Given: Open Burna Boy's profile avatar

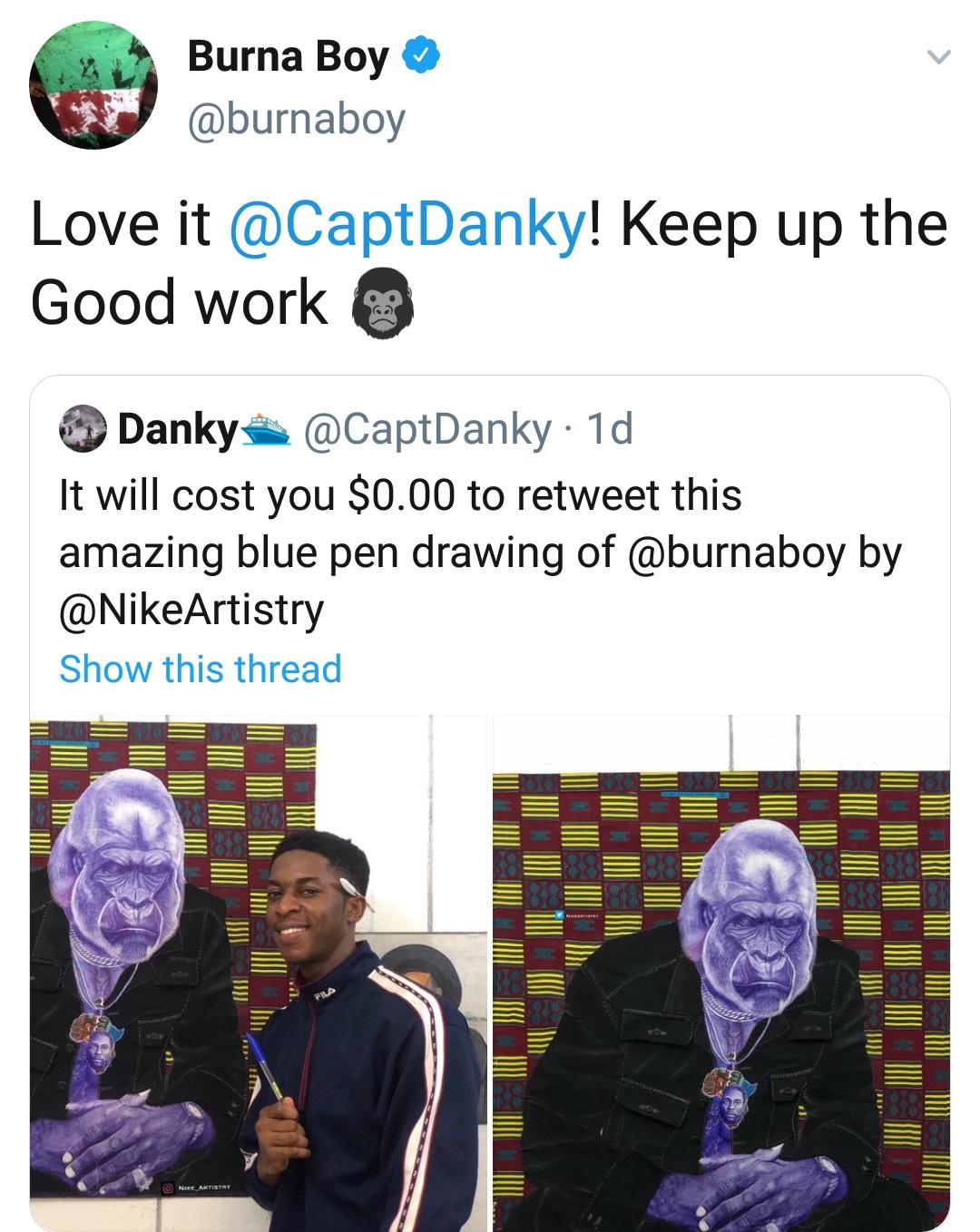Looking at the screenshot, I should (x=93, y=86).
